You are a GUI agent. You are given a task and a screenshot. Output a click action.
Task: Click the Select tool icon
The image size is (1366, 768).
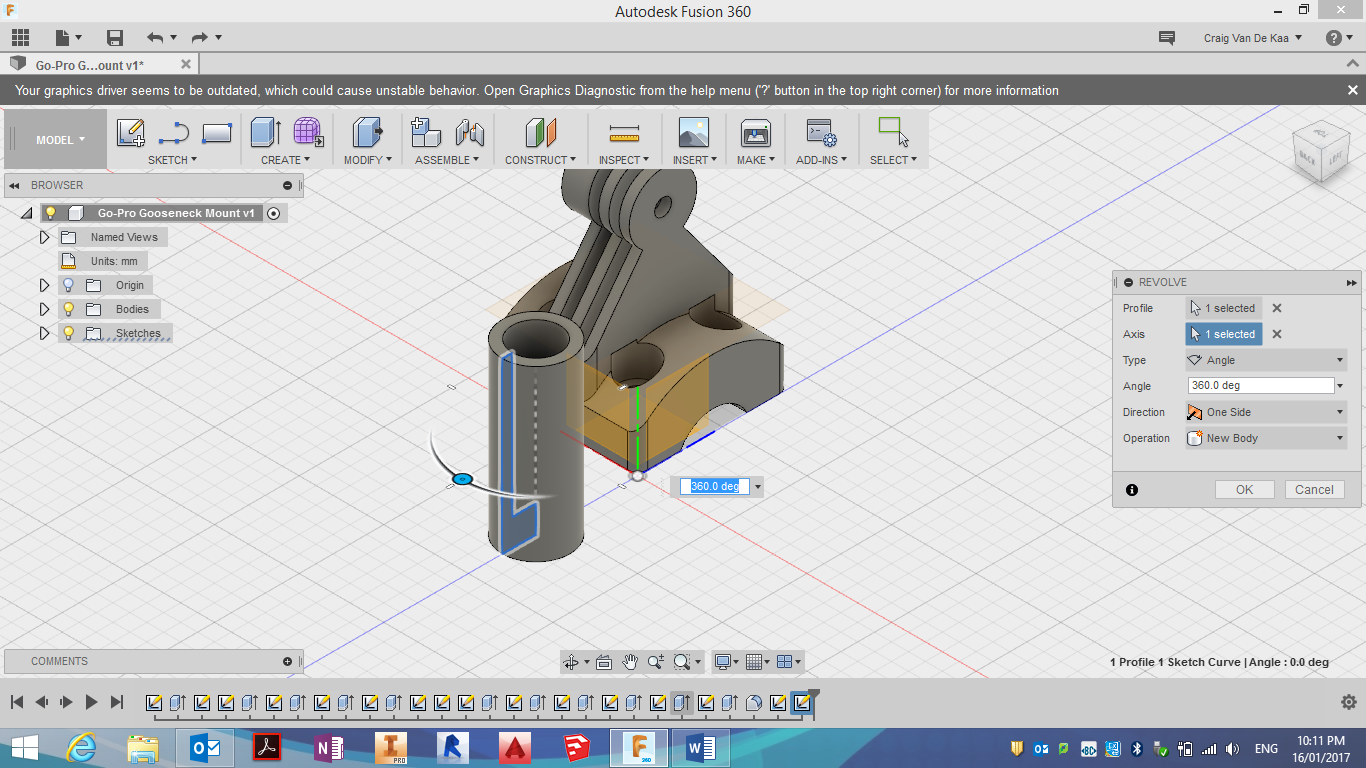click(893, 132)
